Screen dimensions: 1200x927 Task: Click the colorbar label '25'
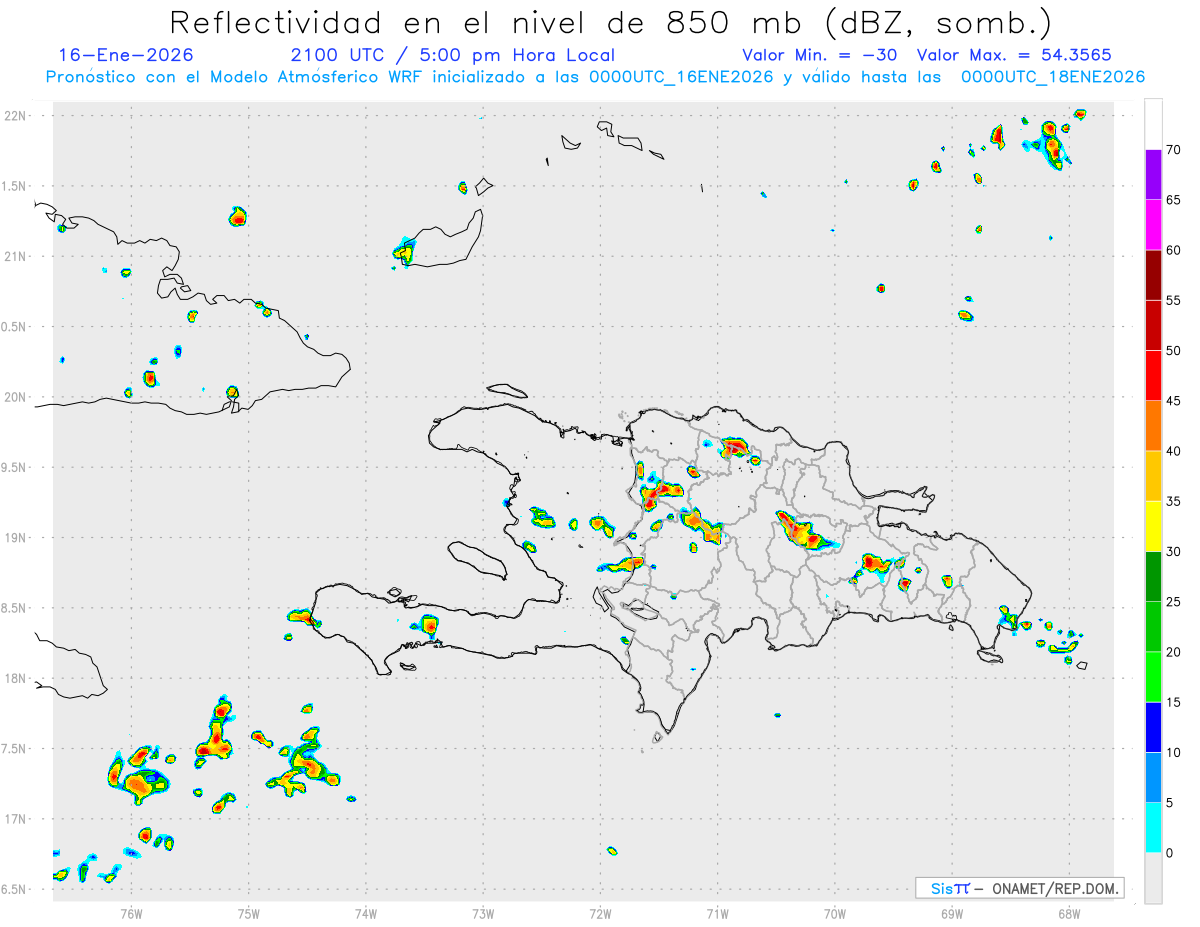click(x=1173, y=602)
